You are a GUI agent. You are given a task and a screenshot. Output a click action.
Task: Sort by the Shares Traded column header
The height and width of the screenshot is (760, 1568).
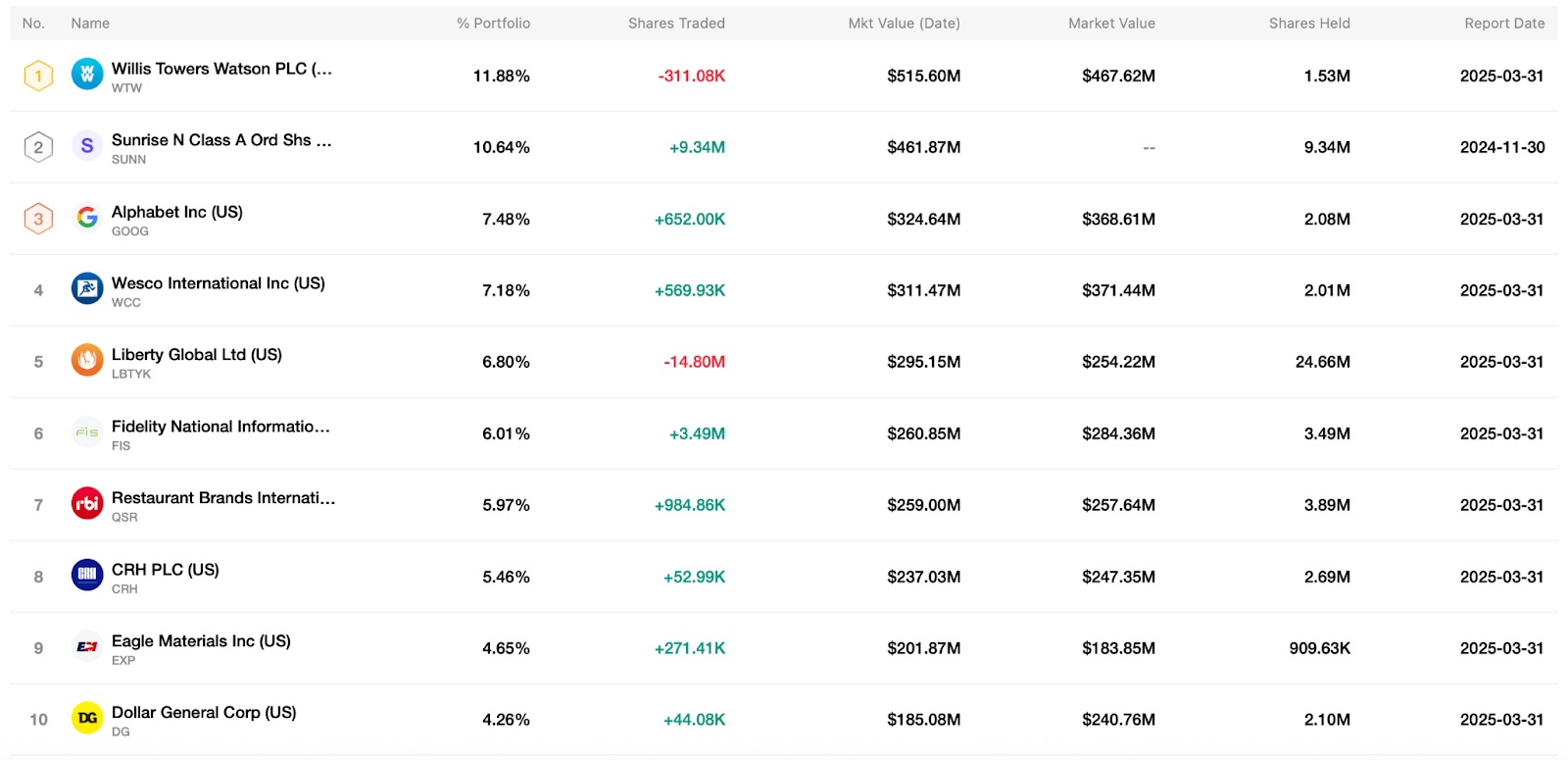pyautogui.click(x=676, y=24)
